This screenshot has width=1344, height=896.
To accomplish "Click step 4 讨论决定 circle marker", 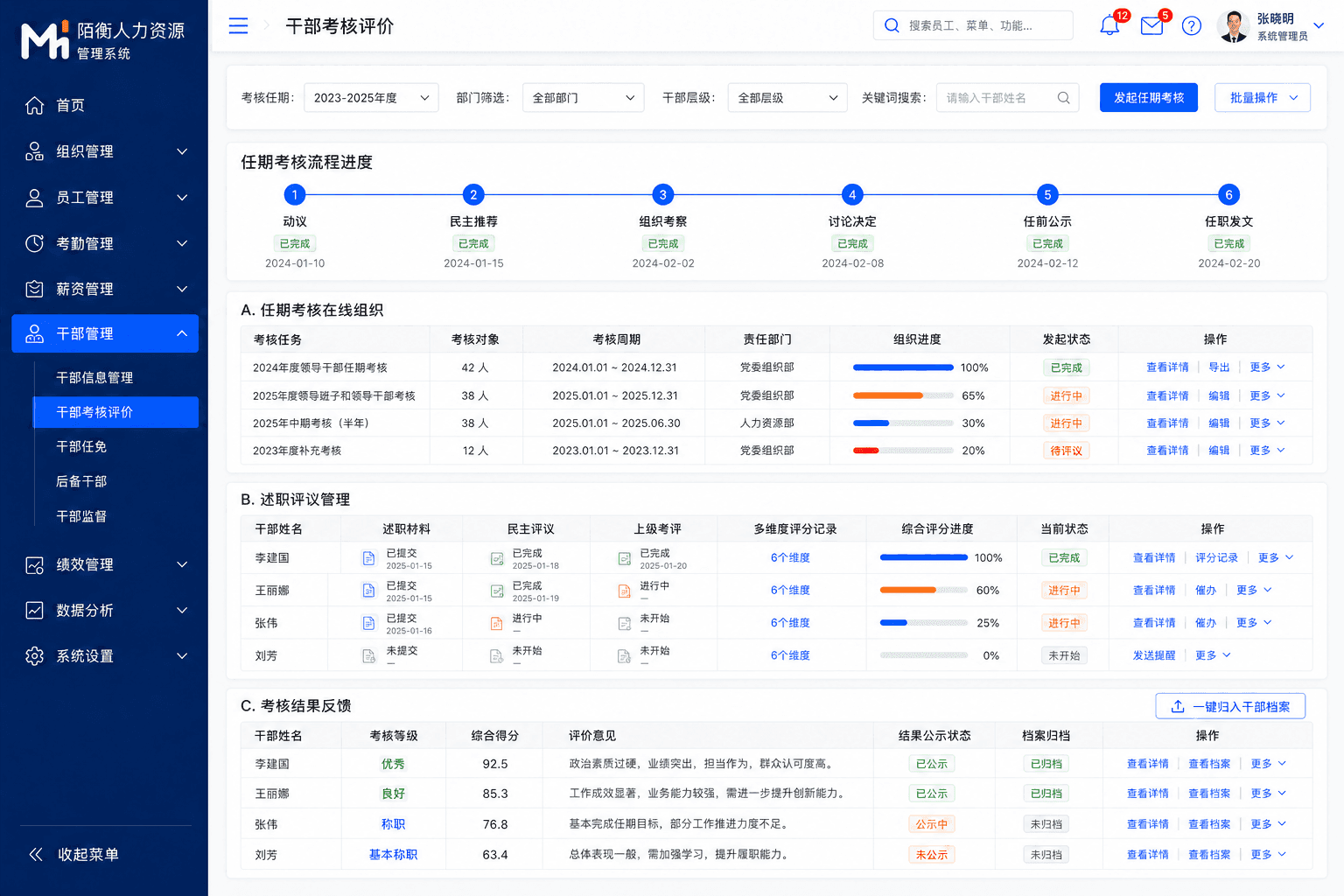I will [x=852, y=194].
